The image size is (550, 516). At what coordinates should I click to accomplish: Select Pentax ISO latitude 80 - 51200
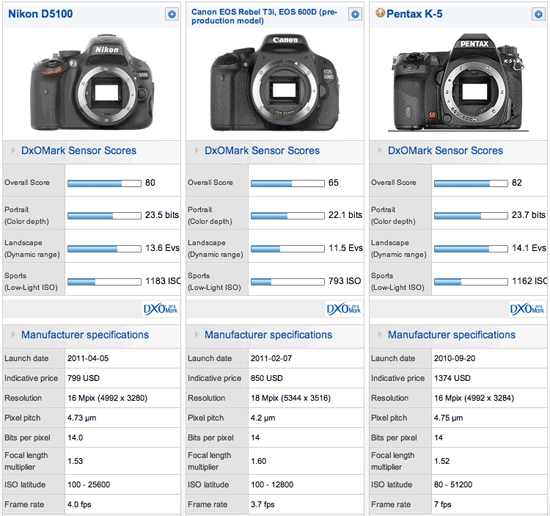coord(453,484)
